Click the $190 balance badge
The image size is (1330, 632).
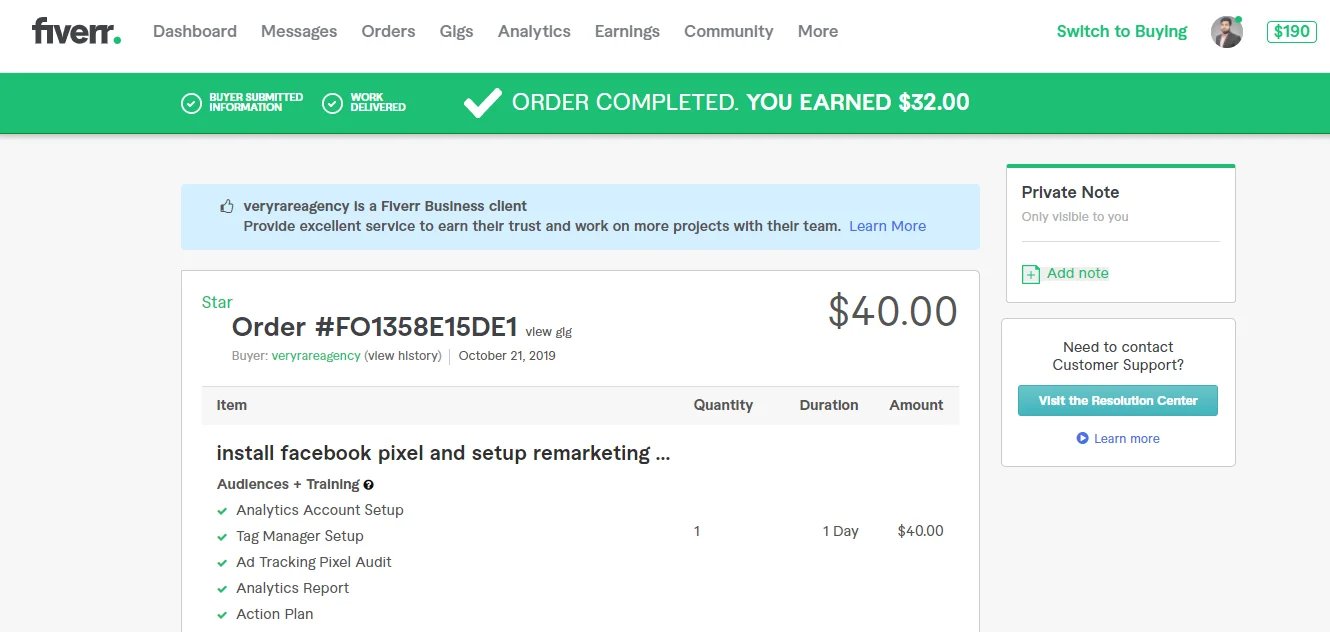[x=1291, y=32]
